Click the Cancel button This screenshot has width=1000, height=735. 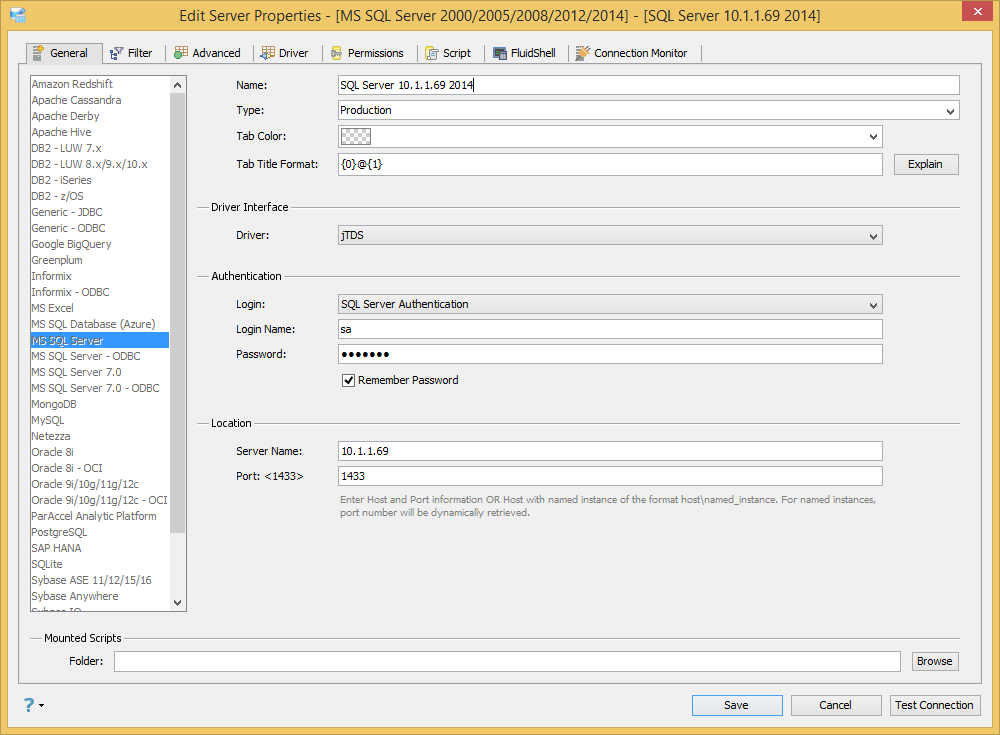(x=836, y=705)
